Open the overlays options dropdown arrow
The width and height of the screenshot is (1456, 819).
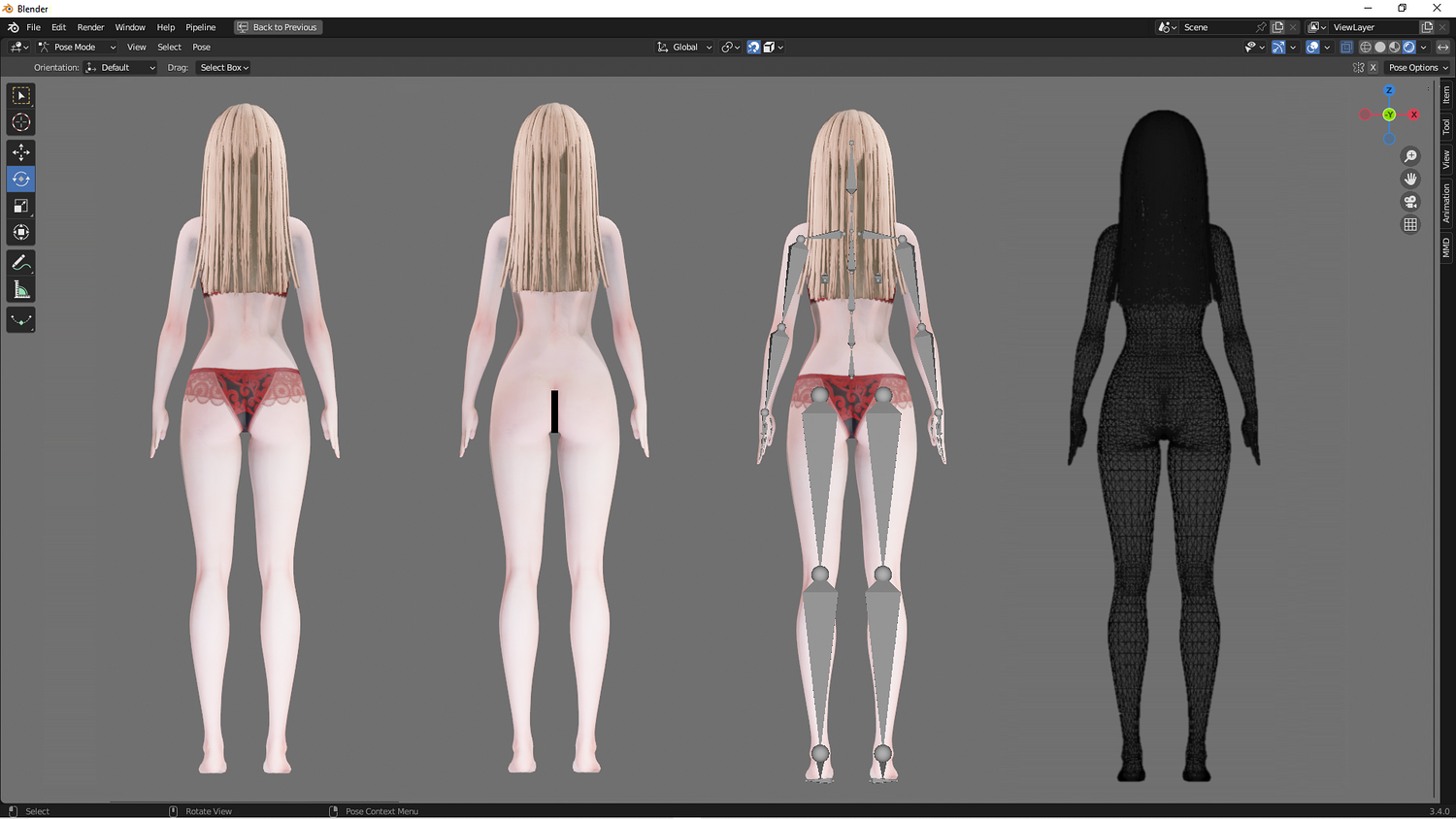pos(1327,47)
